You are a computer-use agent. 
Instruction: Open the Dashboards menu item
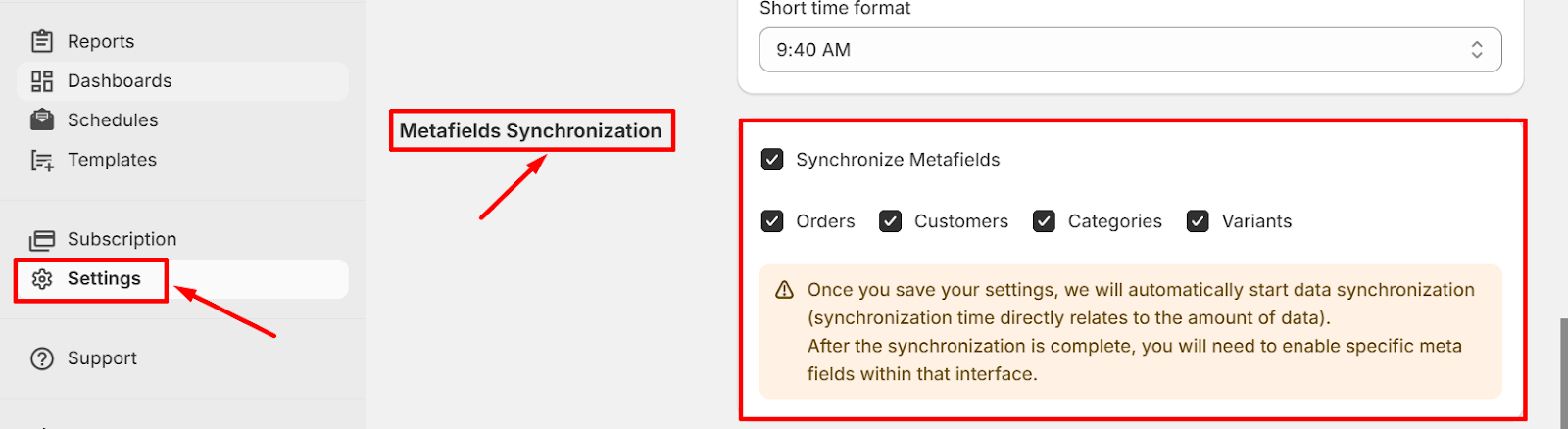(x=120, y=81)
